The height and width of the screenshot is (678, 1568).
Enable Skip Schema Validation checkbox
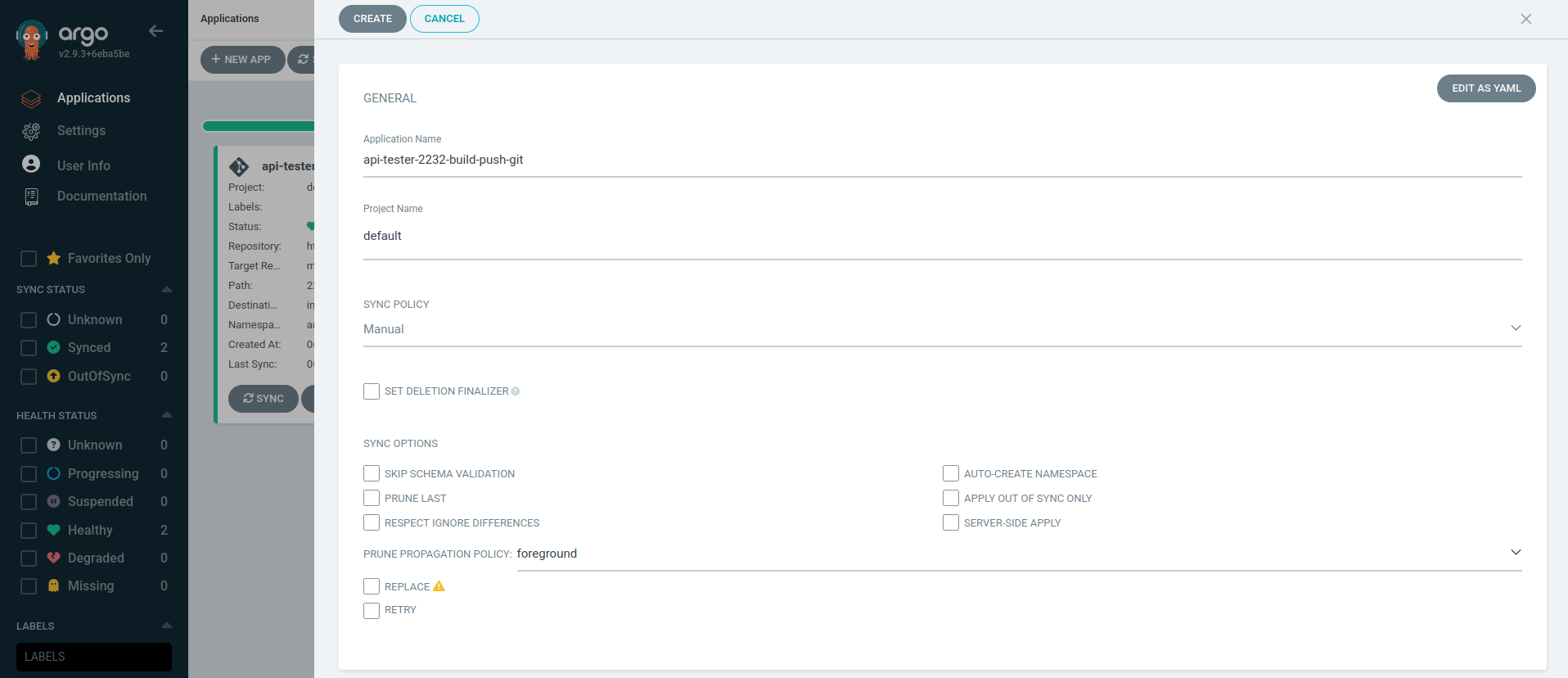click(x=372, y=473)
